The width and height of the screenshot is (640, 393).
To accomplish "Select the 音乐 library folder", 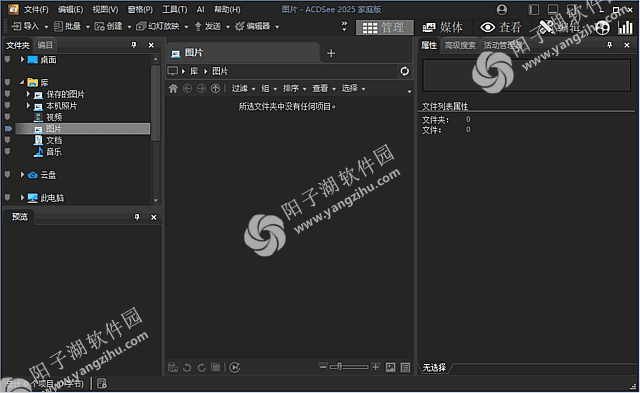I will pyautogui.click(x=47, y=152).
